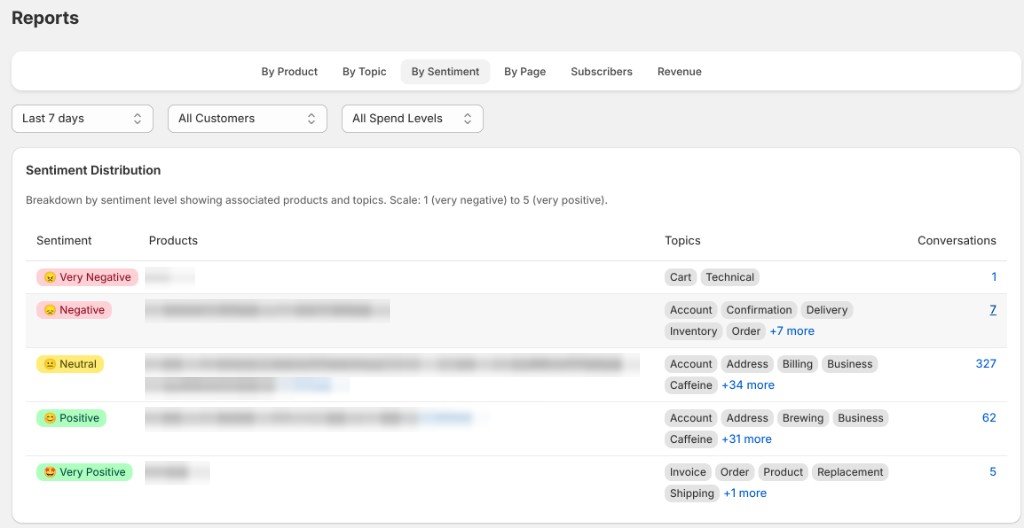This screenshot has height=528, width=1024.
Task: Select the Brewing topic tag
Action: [803, 418]
